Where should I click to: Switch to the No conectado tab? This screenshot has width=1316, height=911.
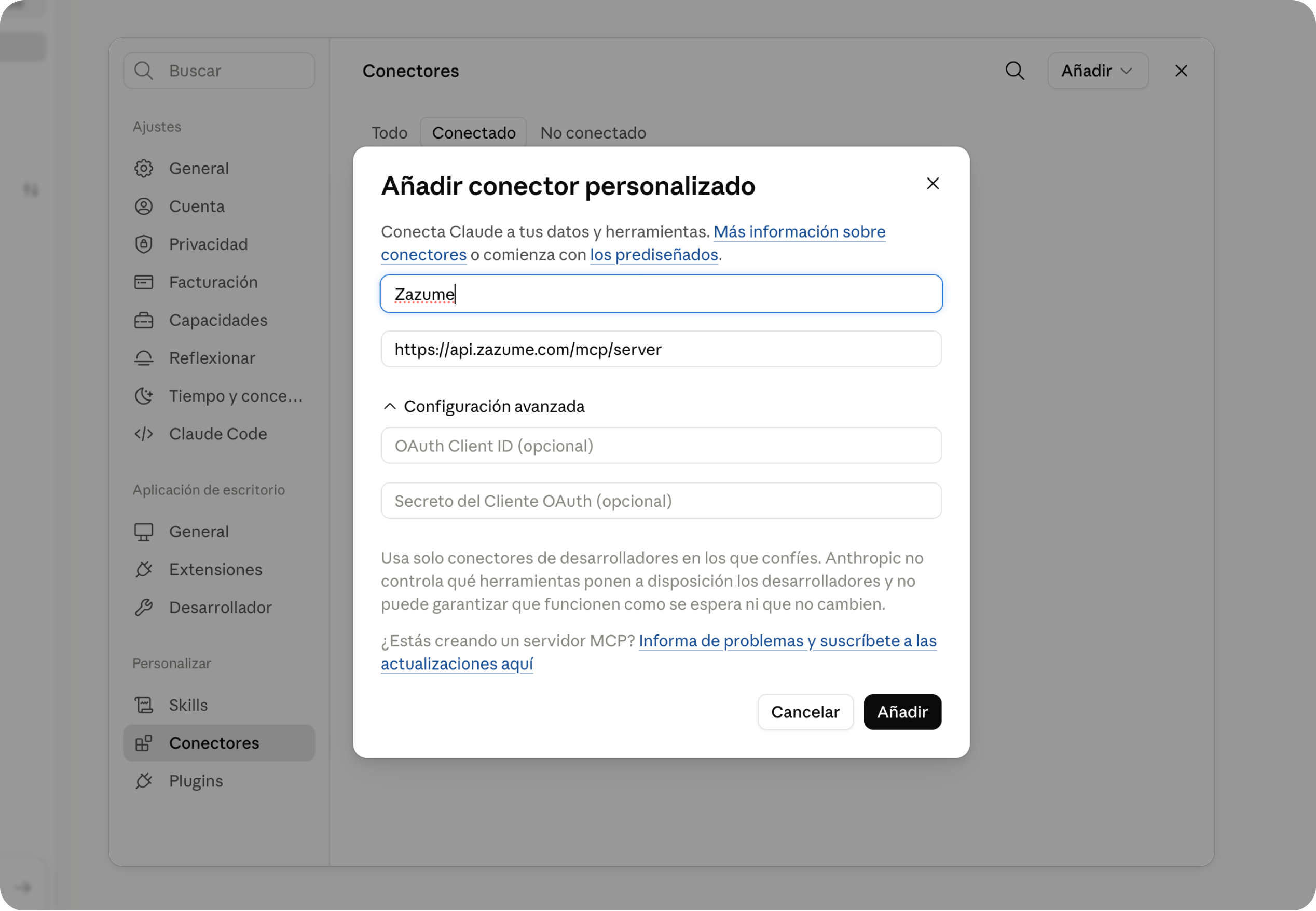tap(593, 133)
